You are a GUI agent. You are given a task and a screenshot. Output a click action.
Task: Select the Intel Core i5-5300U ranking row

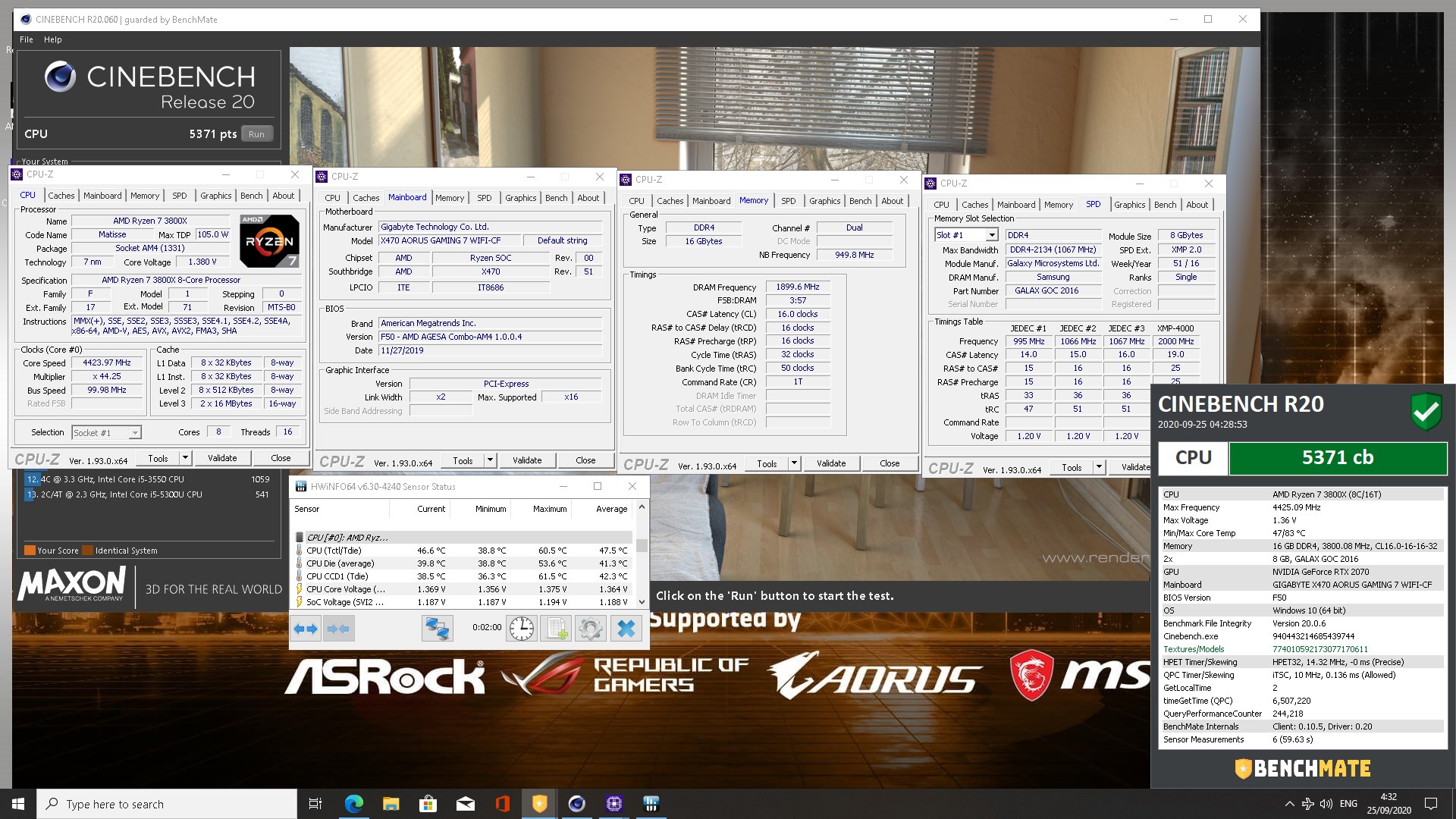(149, 494)
